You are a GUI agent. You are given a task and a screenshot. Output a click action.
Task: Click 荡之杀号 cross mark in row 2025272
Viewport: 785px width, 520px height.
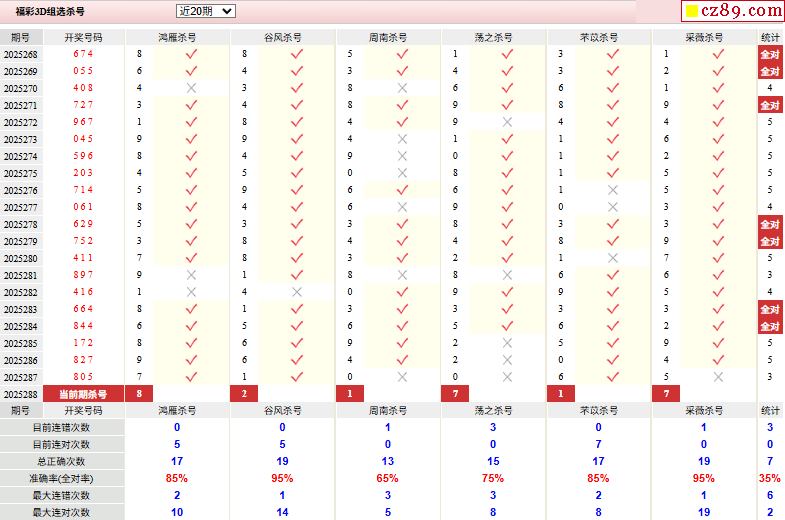click(x=507, y=122)
